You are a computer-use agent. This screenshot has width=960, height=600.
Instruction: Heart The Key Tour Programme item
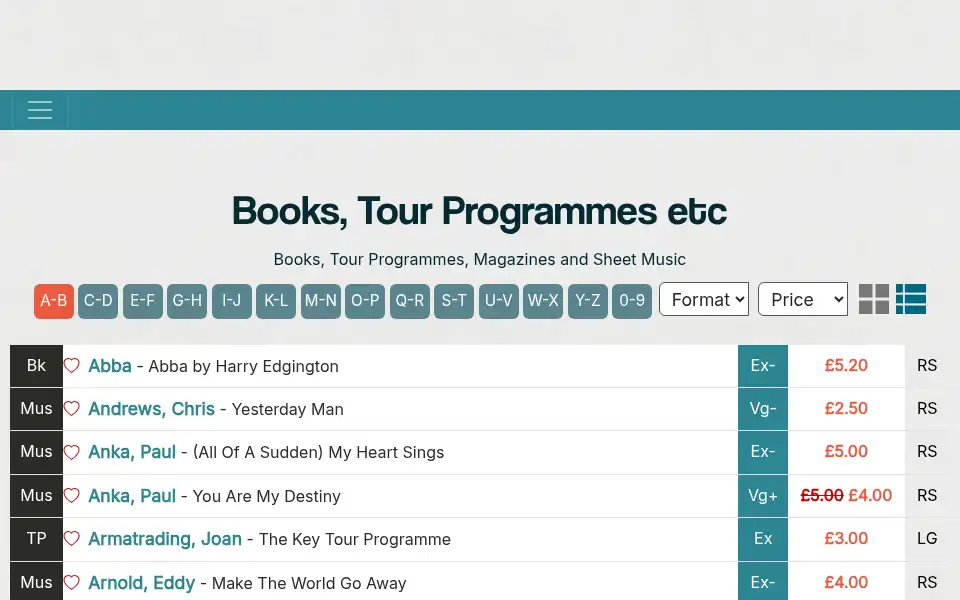pos(72,538)
